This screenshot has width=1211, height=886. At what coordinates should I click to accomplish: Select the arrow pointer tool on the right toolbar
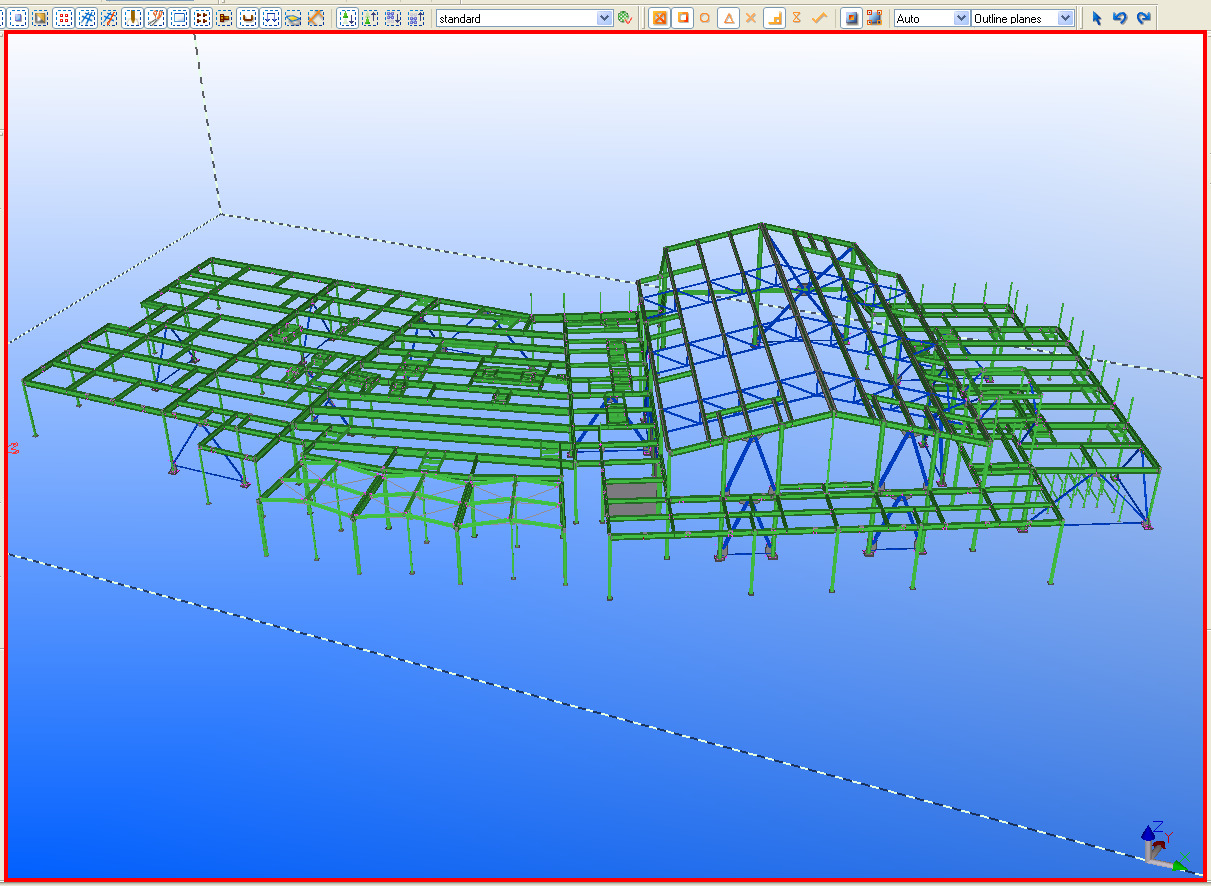[x=1096, y=17]
